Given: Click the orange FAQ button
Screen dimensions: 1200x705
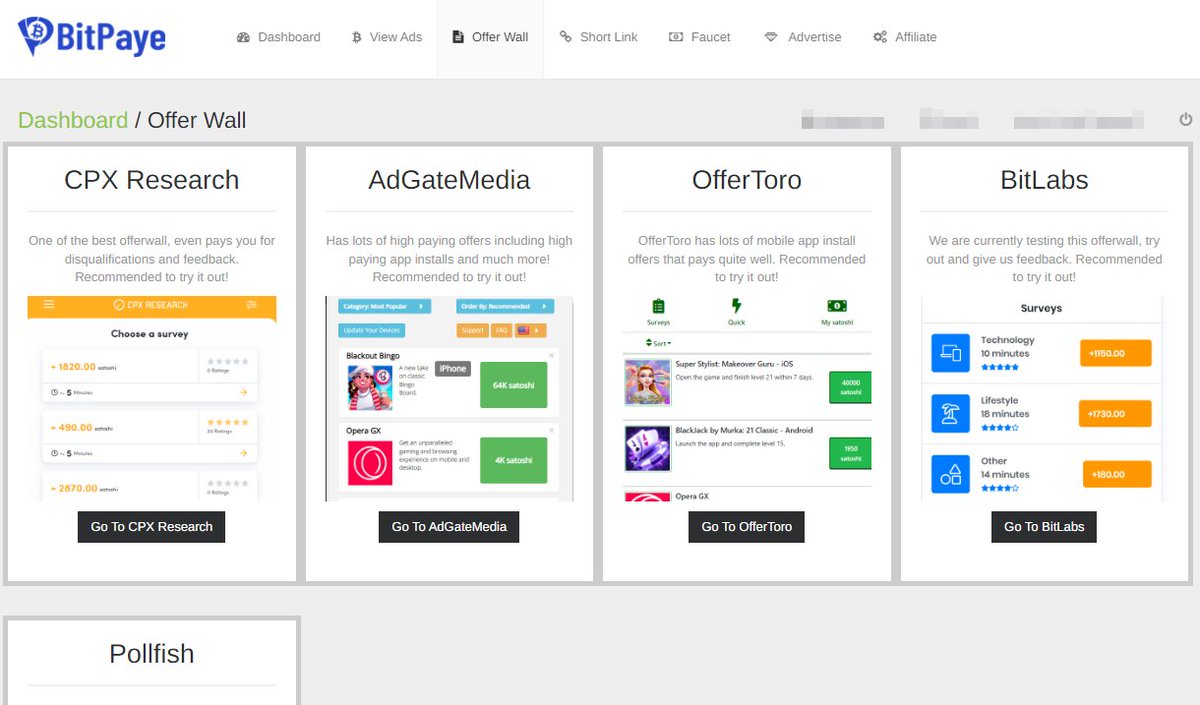Looking at the screenshot, I should coord(501,330).
